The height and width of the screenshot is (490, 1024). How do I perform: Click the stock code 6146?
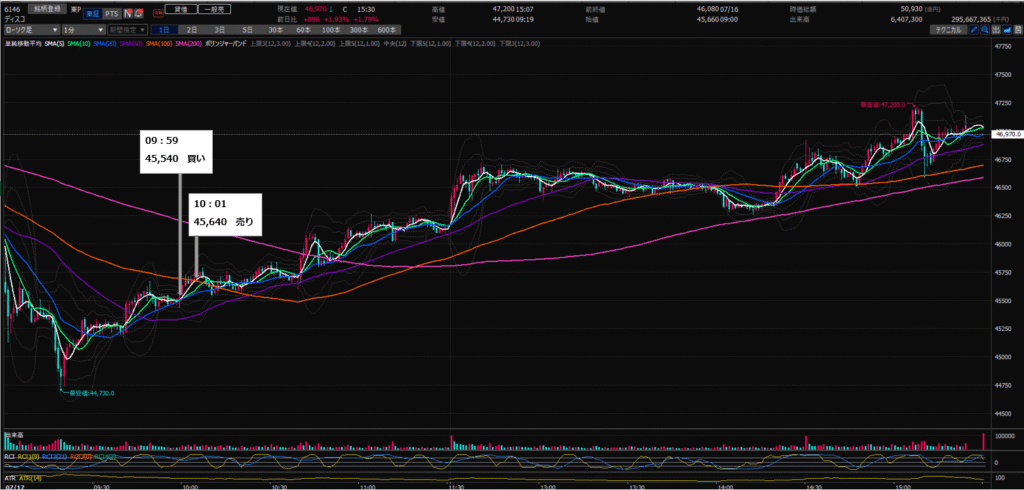[10, 10]
